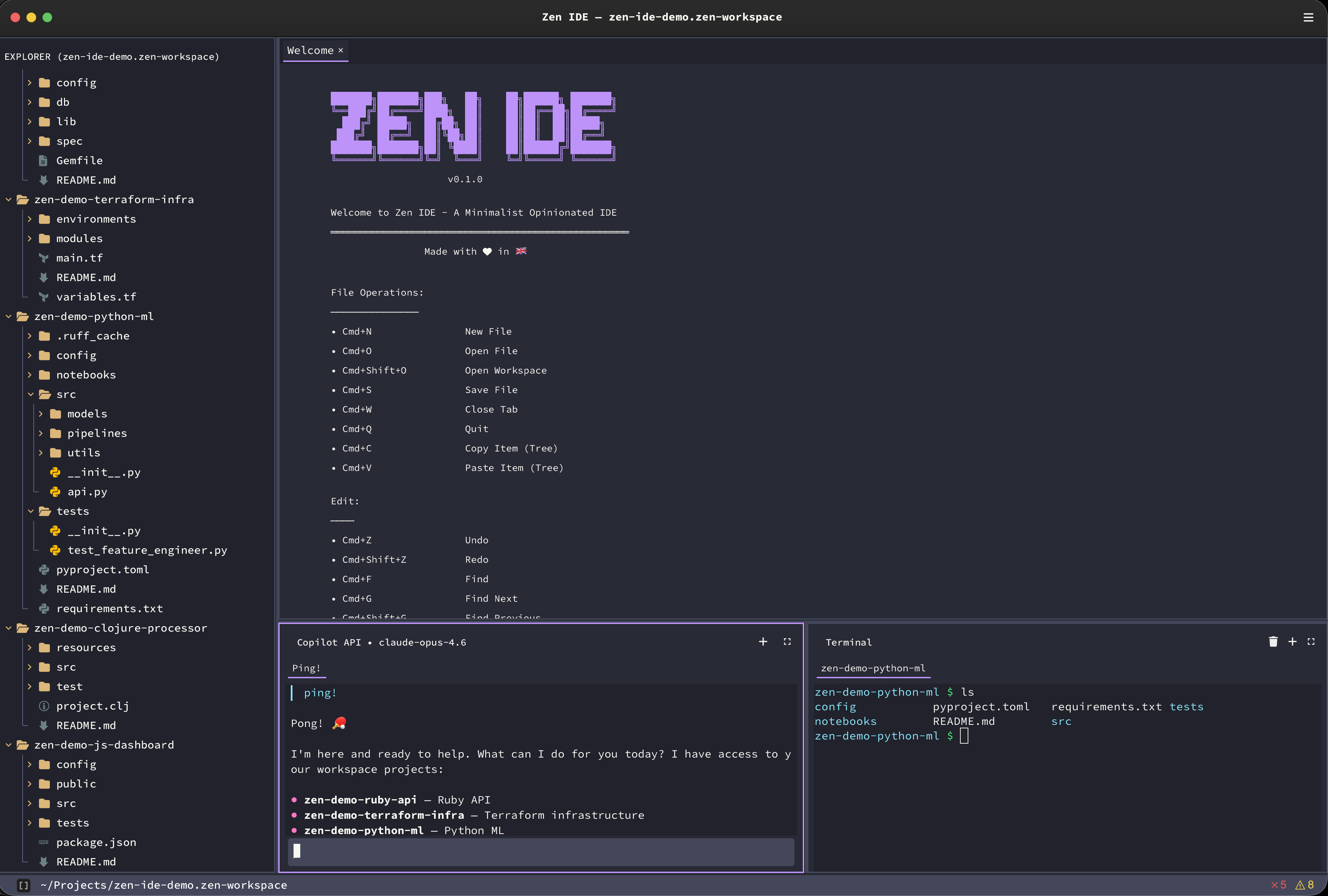
Task: Open test_feature_engineer.py Python icon
Action: click(x=55, y=550)
